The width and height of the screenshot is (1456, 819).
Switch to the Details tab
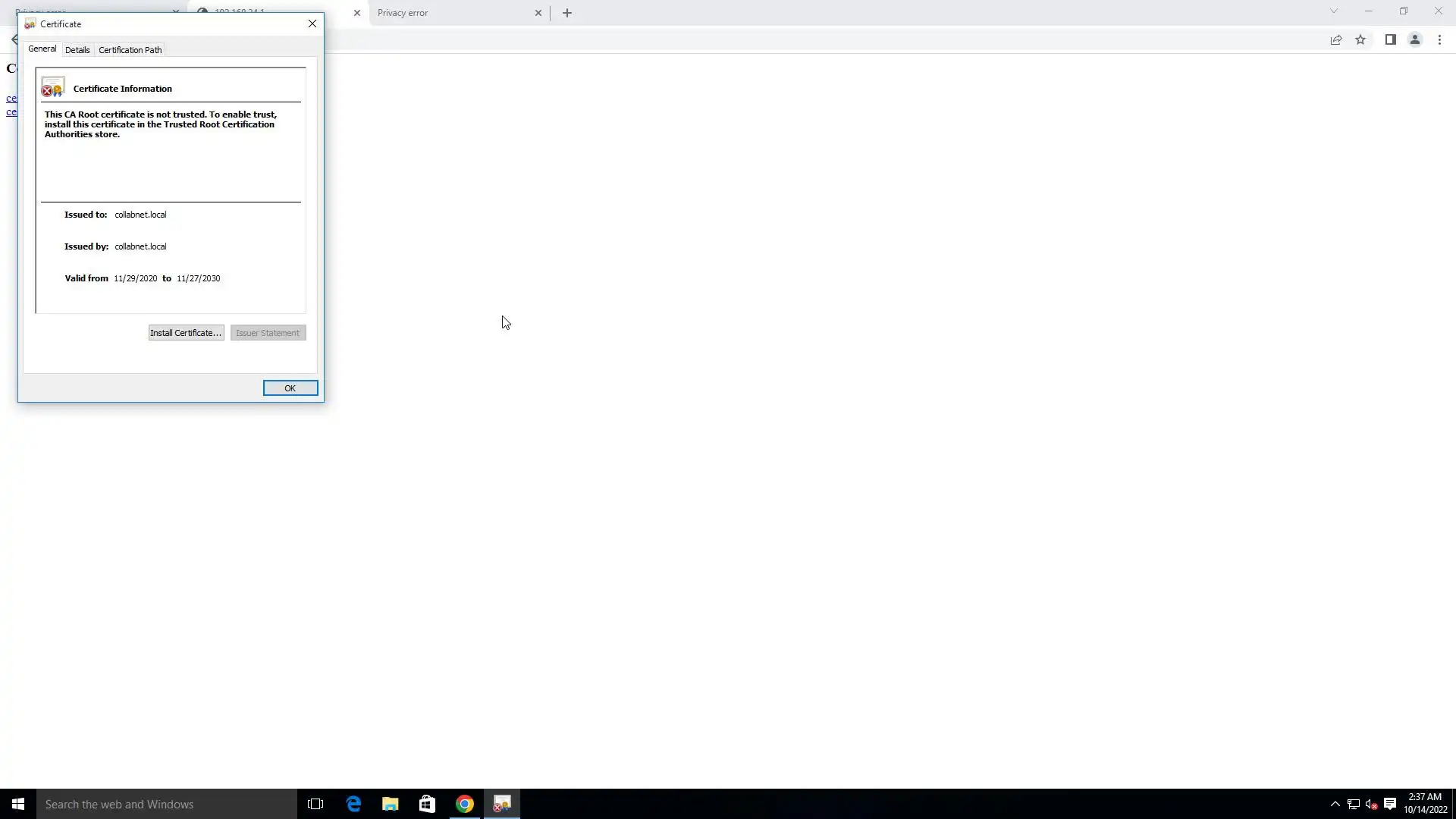coord(77,50)
